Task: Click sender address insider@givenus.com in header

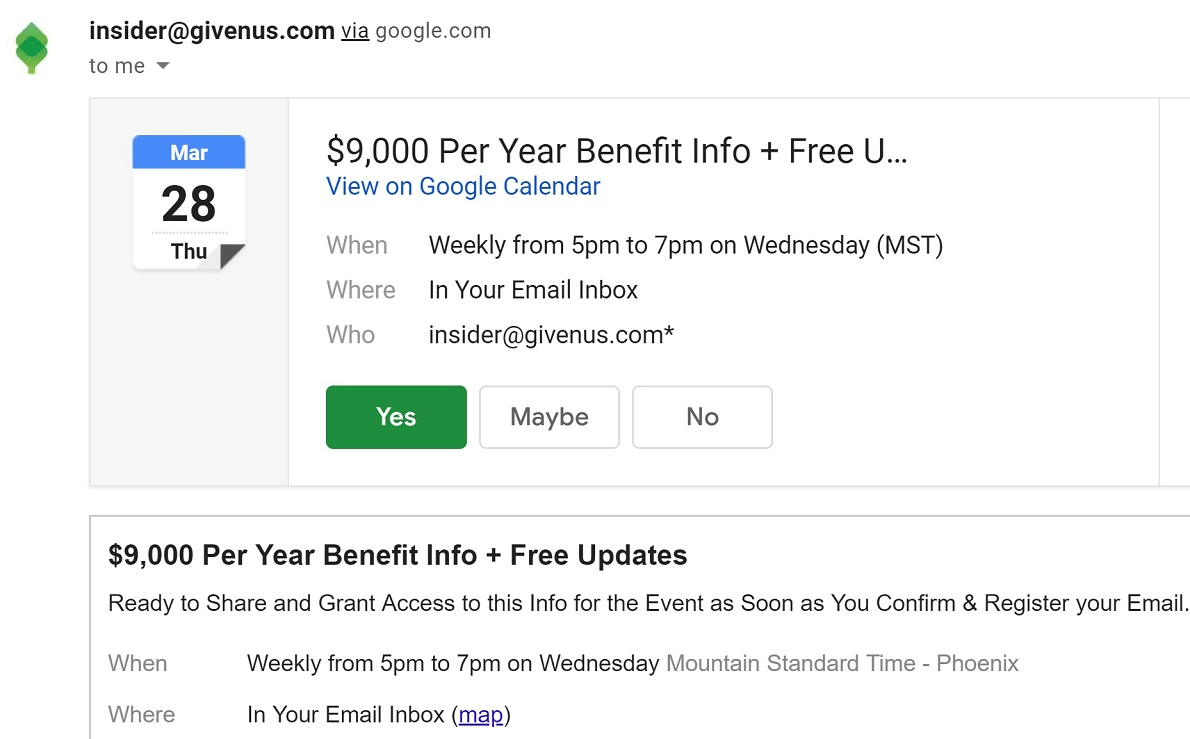Action: (212, 30)
